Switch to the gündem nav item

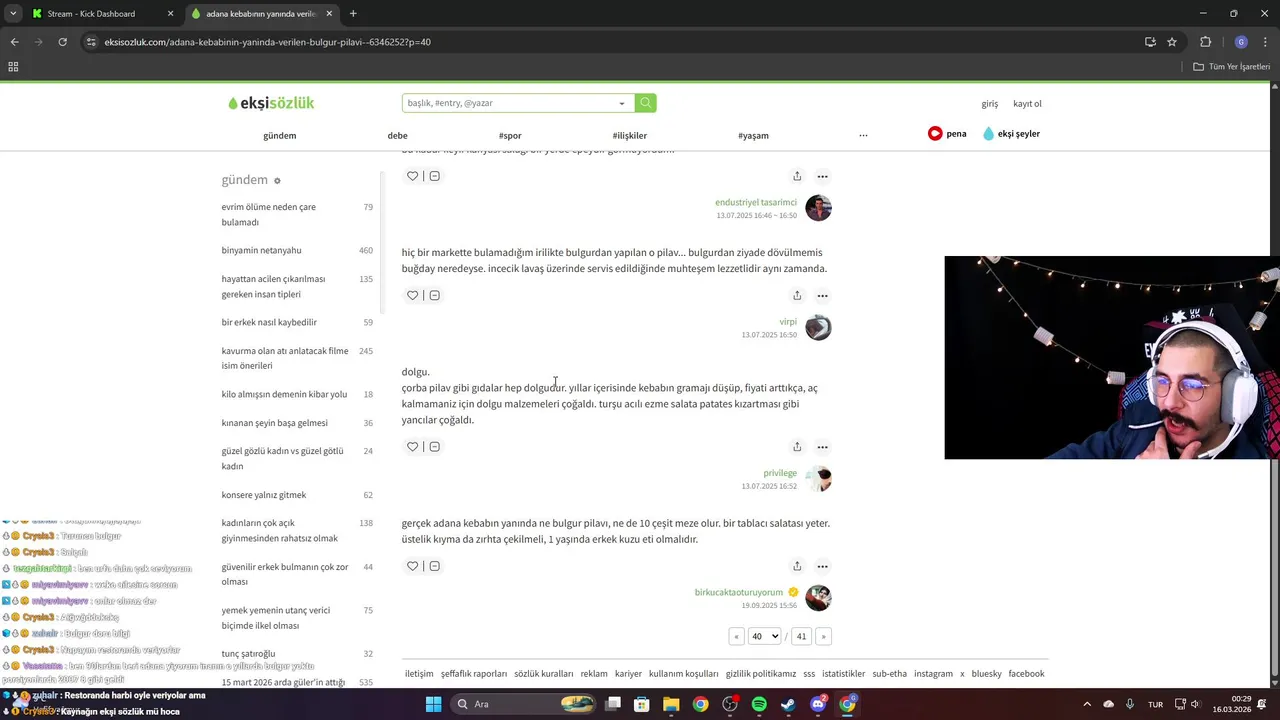click(x=280, y=135)
